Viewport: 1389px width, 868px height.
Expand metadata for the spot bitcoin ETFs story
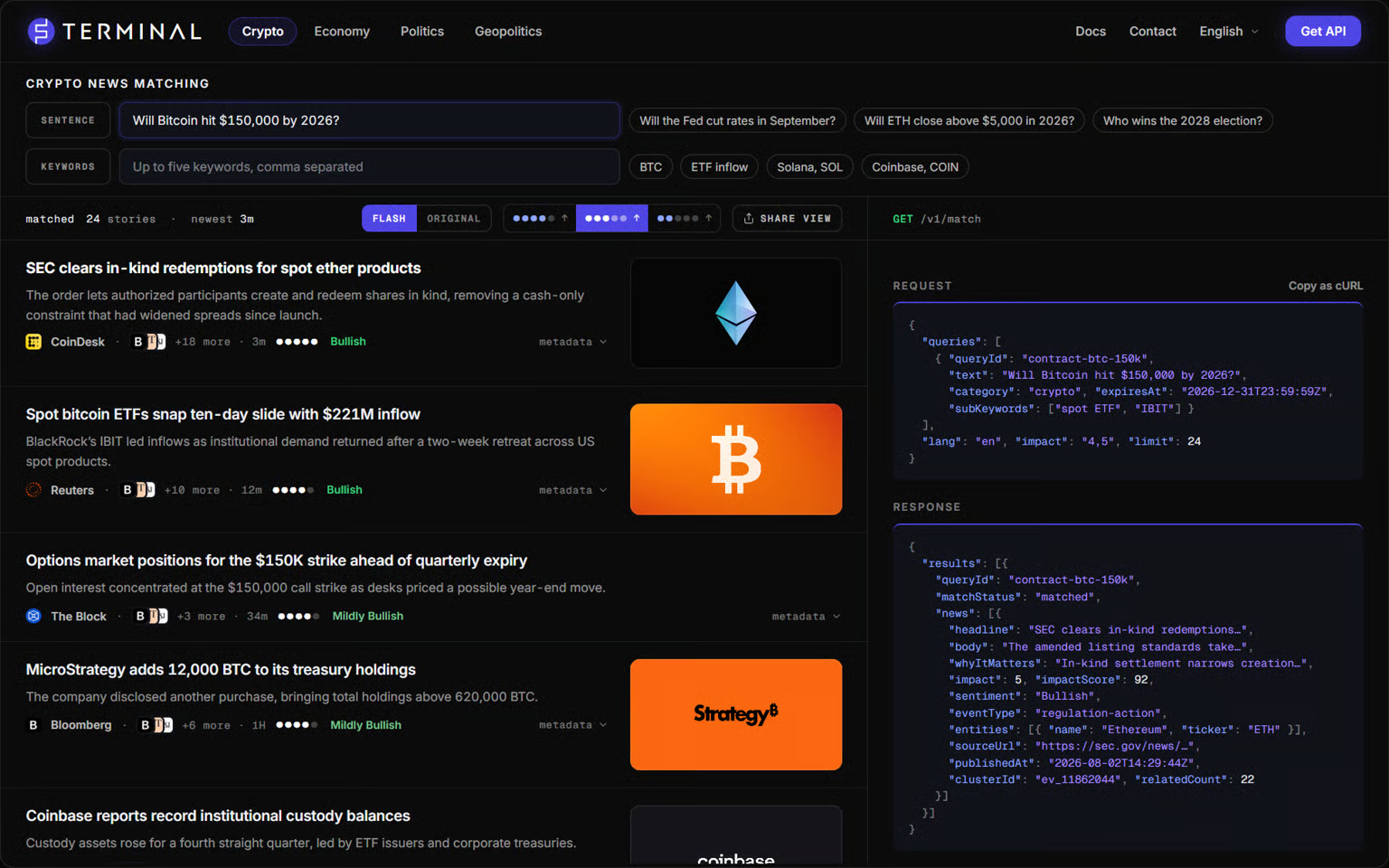point(573,490)
